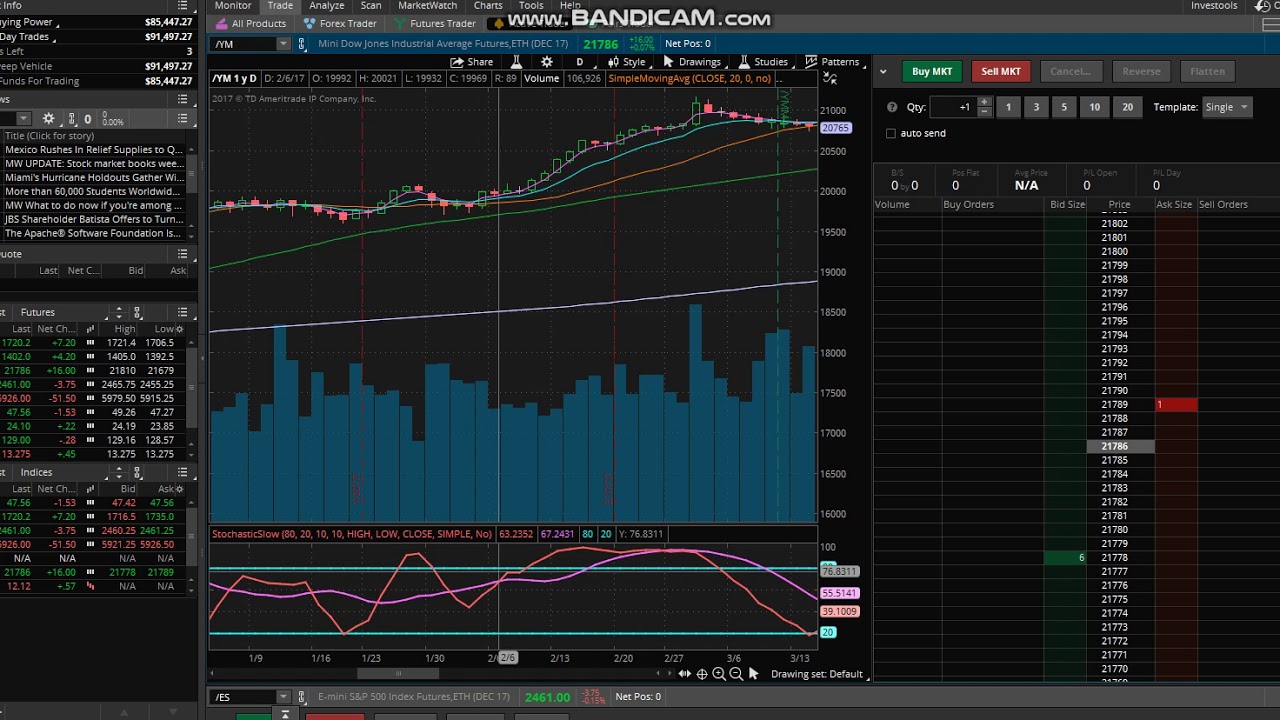Click the flask Edit Studies icon beside Share
The height and width of the screenshot is (720, 1280).
(x=517, y=62)
